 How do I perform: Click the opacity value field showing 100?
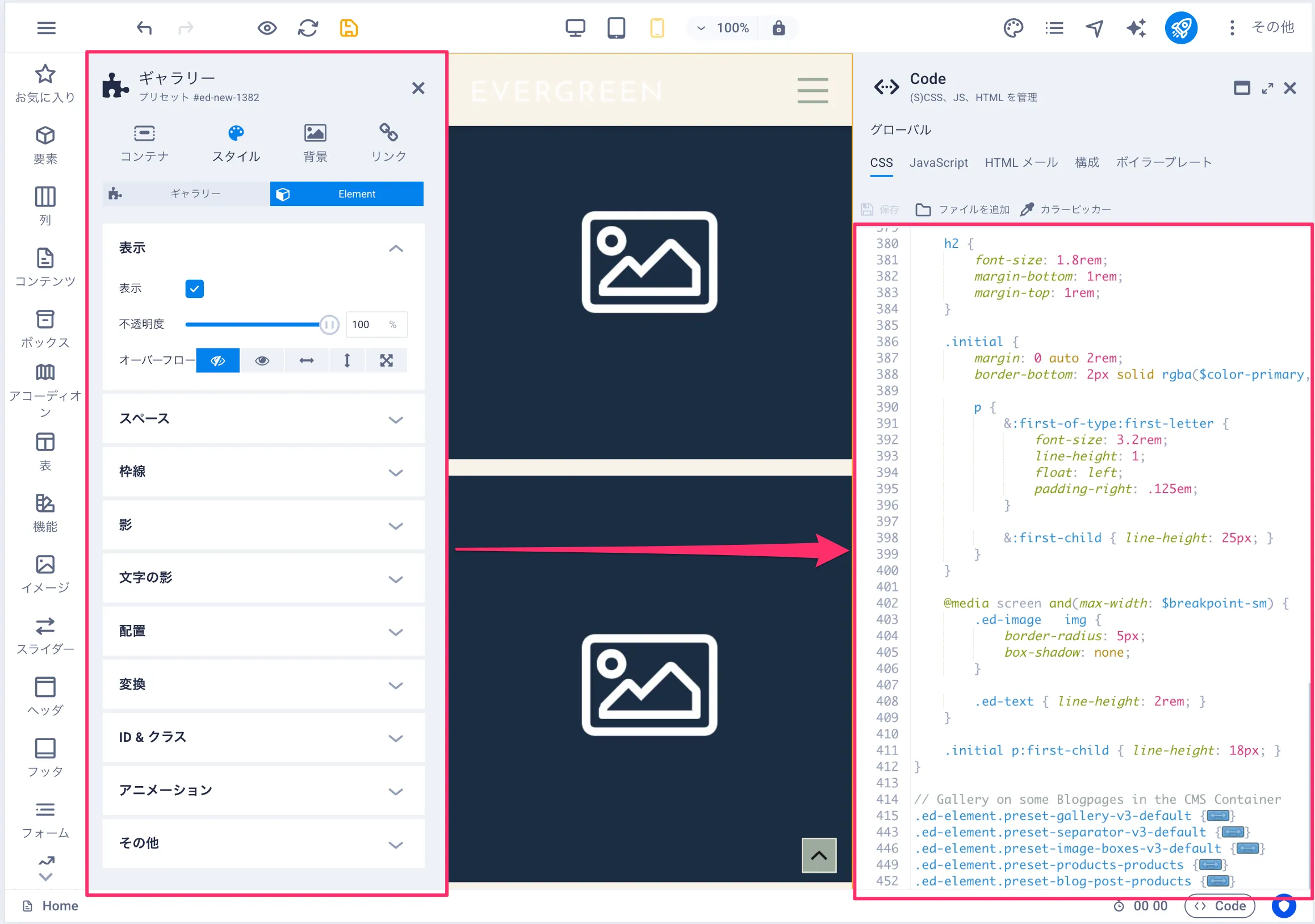coord(376,325)
